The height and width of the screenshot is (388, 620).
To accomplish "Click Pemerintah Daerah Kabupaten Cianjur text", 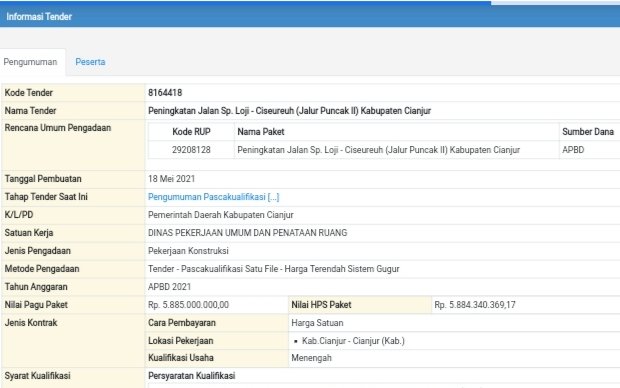I will [221, 215].
